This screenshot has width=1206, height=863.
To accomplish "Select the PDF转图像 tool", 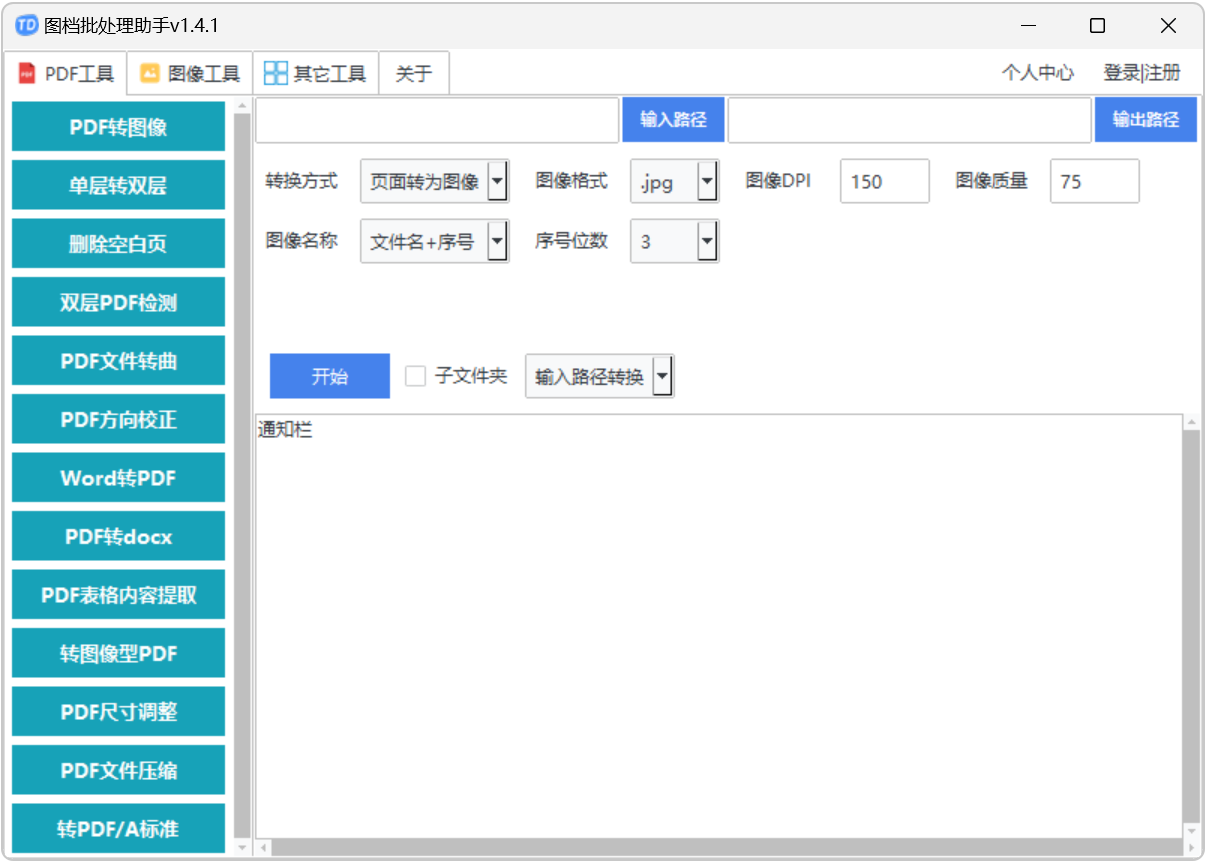I will tap(118, 127).
